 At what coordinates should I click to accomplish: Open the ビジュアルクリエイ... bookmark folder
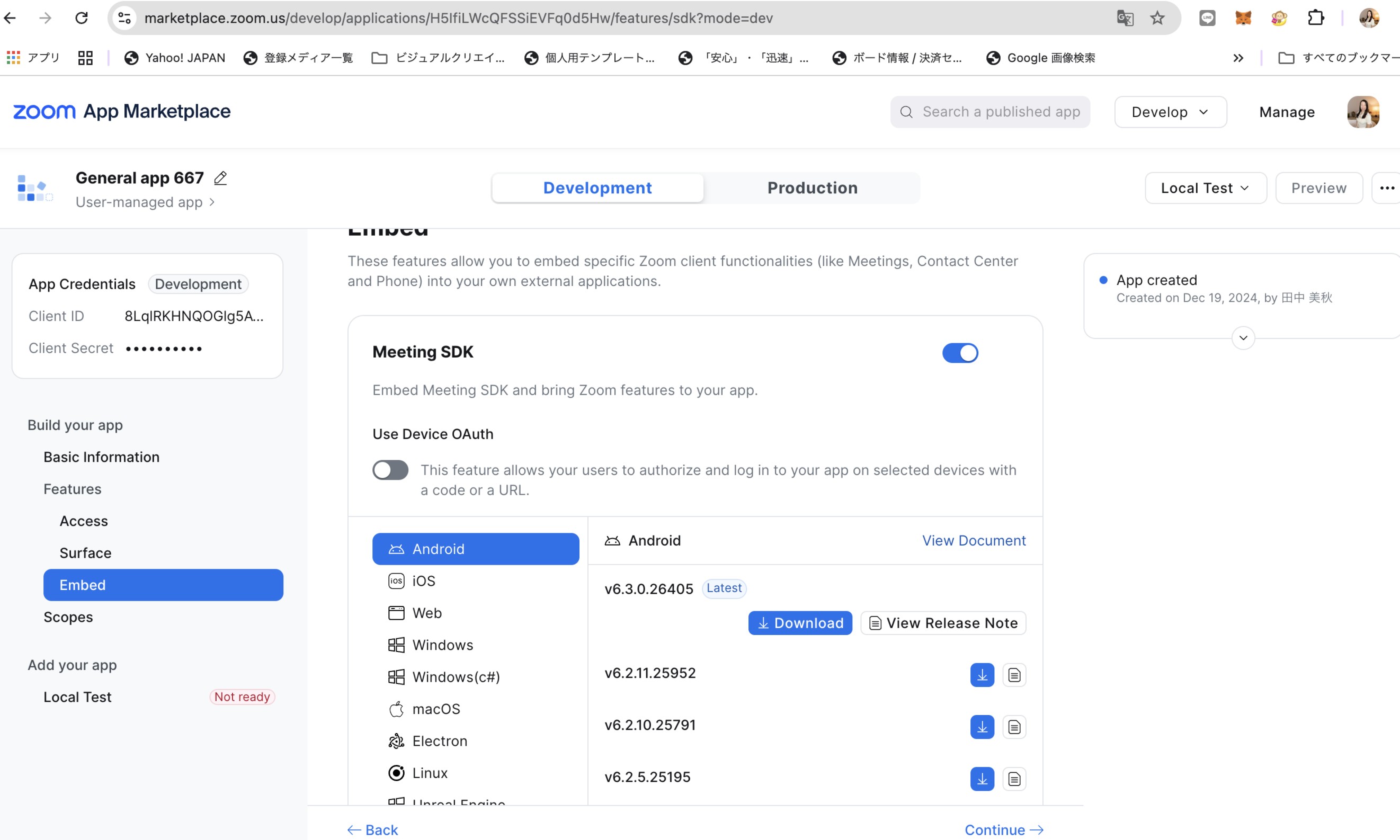(438, 58)
